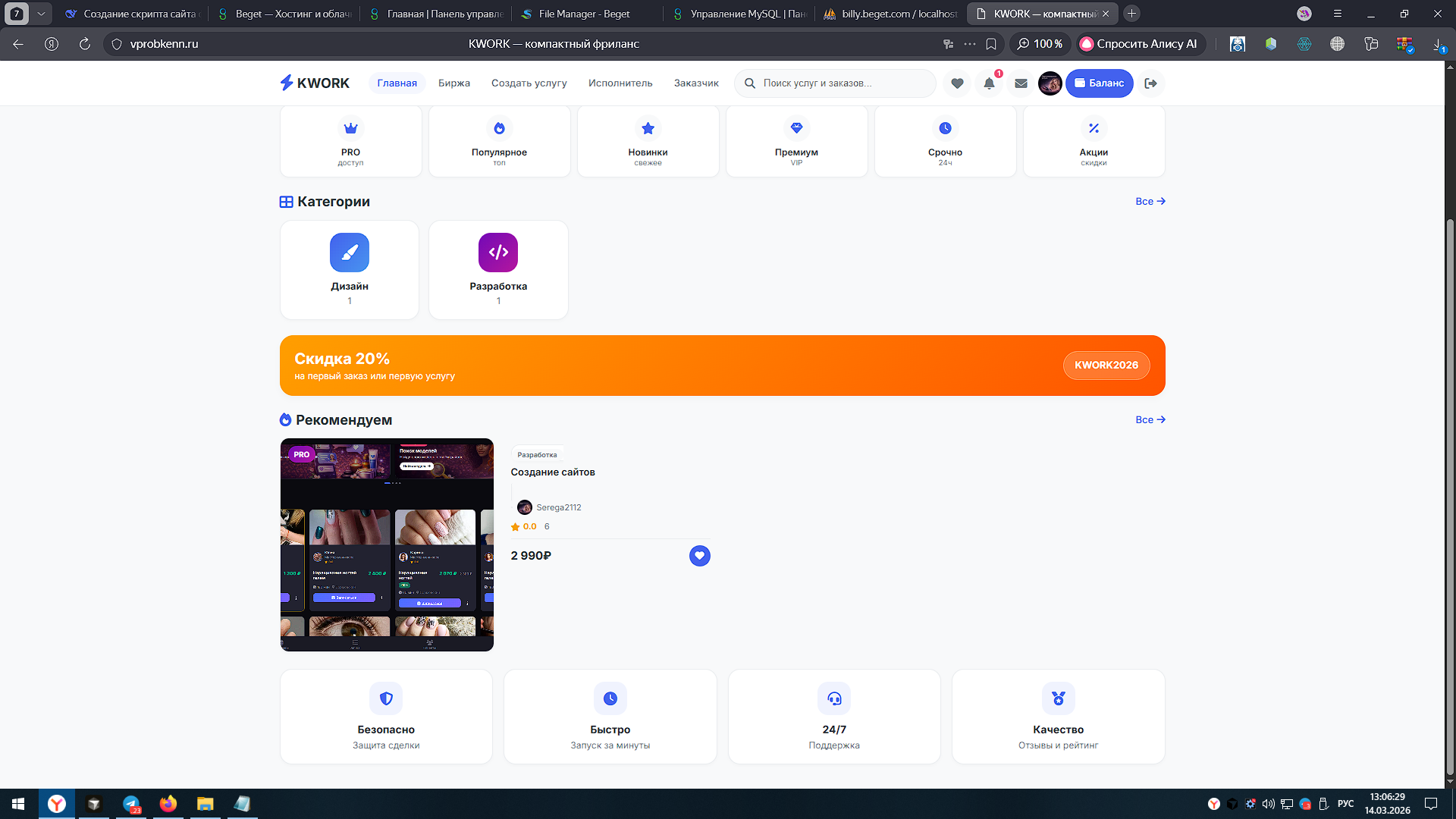Viewport: 1456px width, 819px height.
Task: Open the Популярное tile
Action: pos(499,142)
